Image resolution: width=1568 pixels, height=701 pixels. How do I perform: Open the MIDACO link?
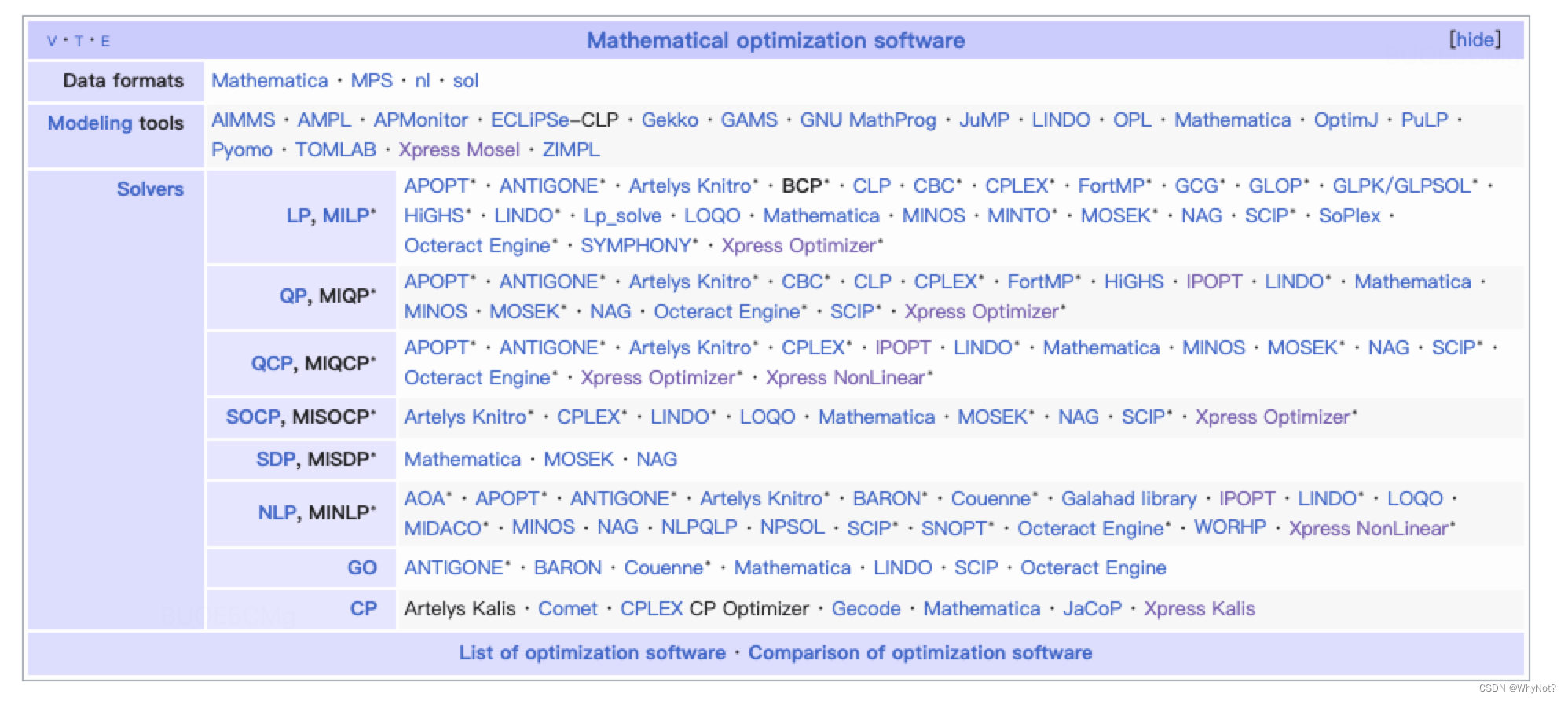click(x=442, y=528)
